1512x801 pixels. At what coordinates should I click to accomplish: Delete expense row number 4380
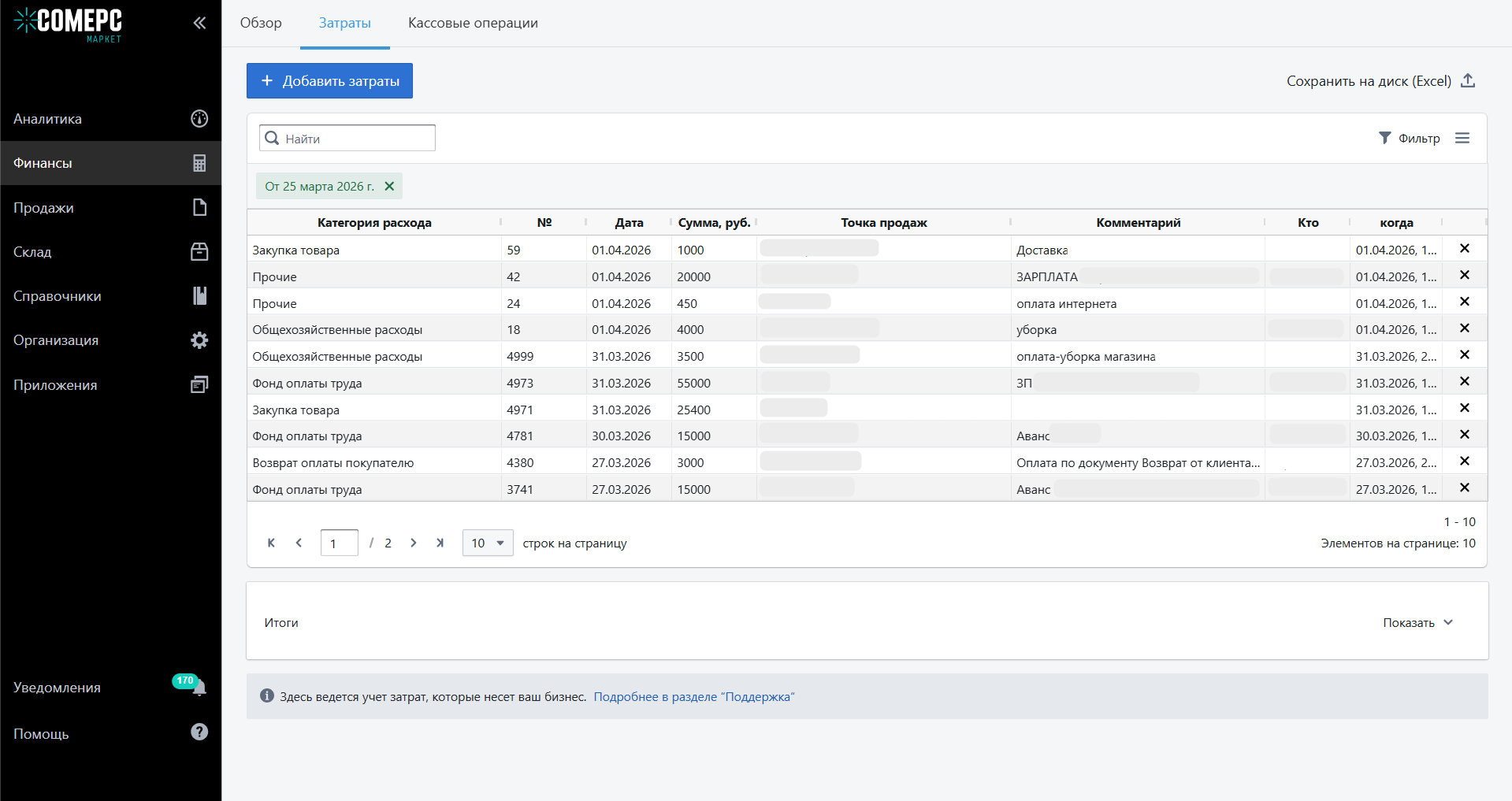(1465, 462)
